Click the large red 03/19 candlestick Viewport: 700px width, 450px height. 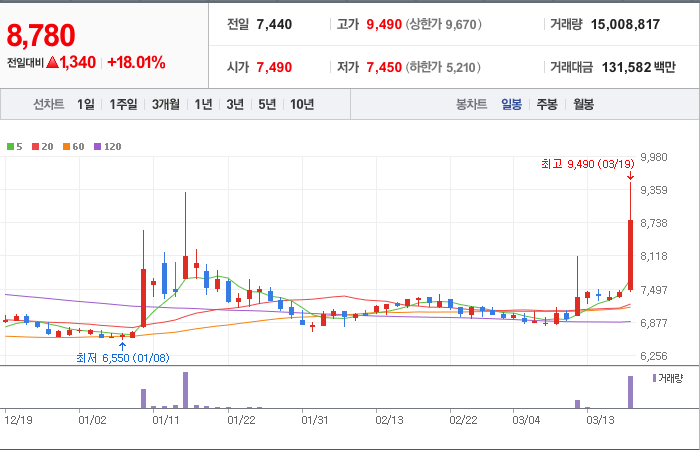tap(630, 255)
